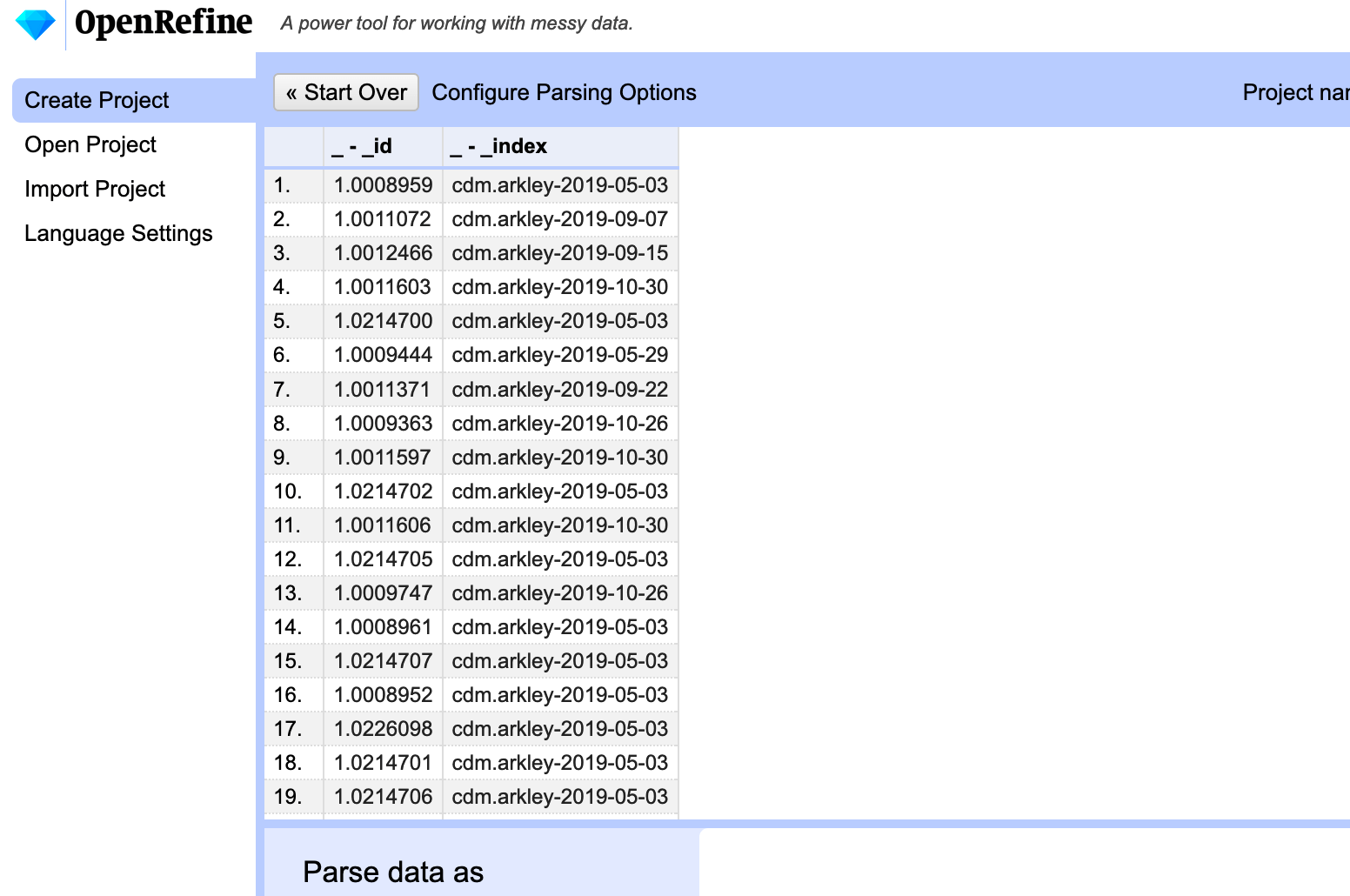The width and height of the screenshot is (1350, 896).
Task: Click the '_ - _index' column header
Action: 560,146
